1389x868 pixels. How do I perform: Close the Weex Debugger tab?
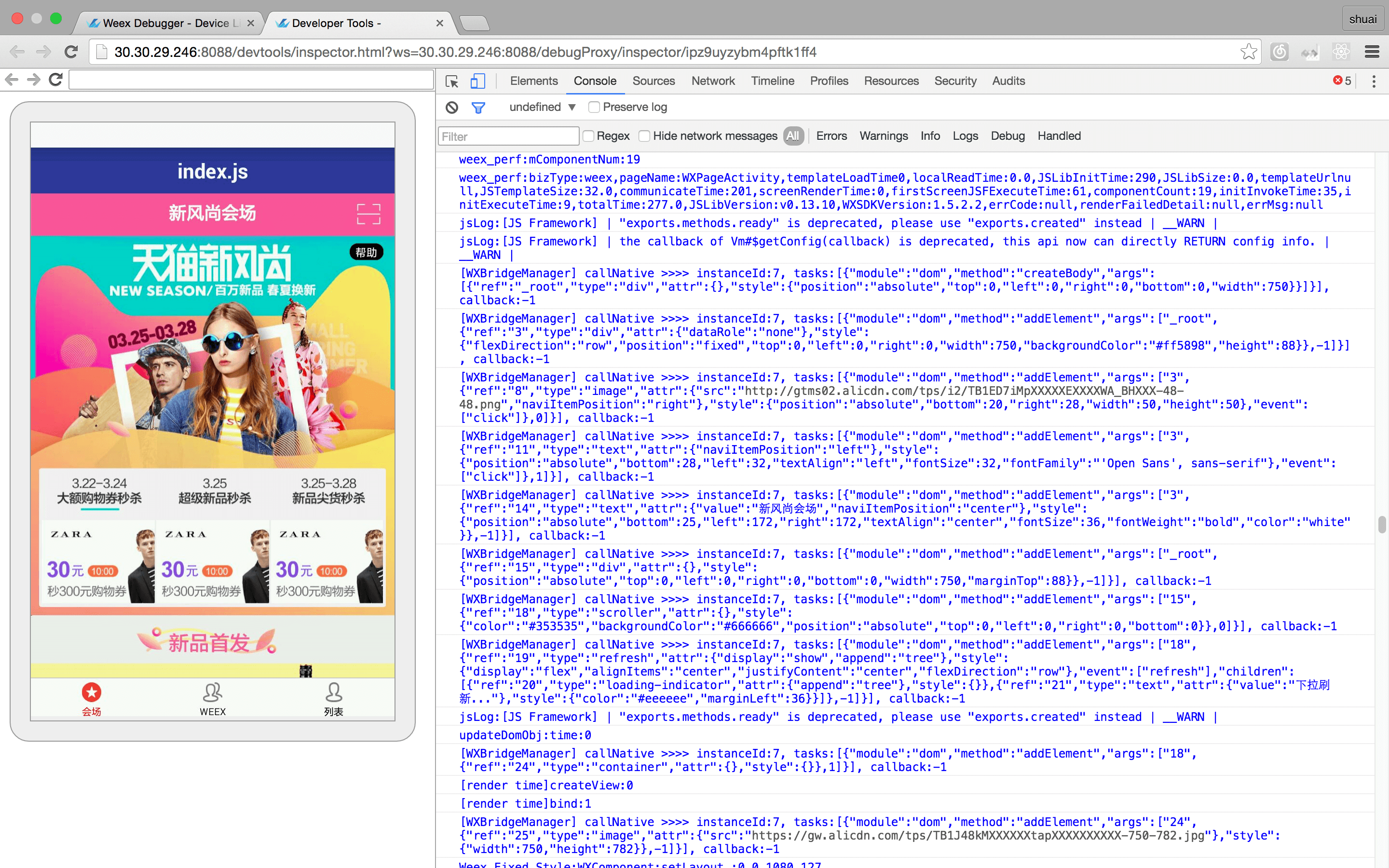click(250, 24)
